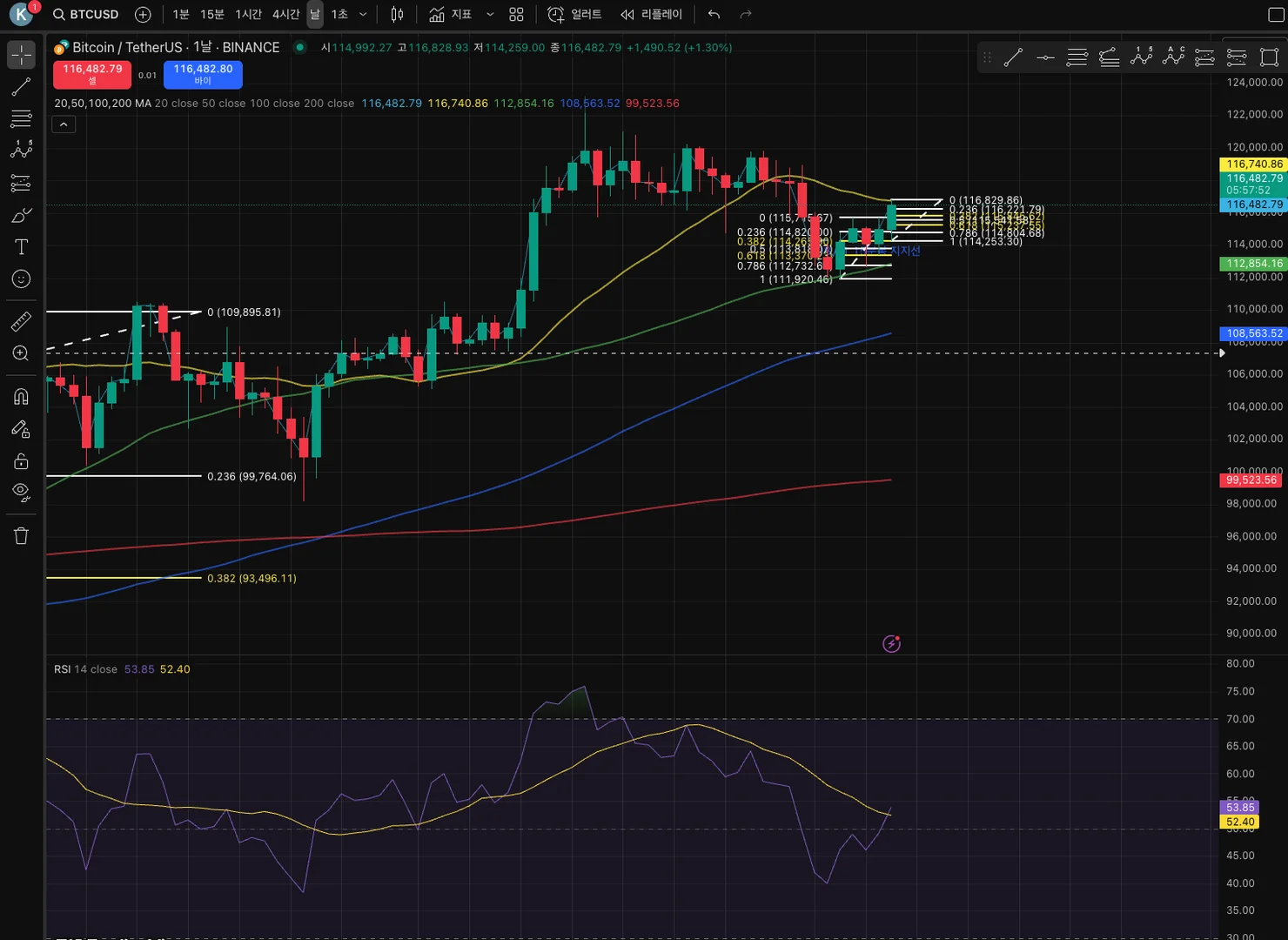Image resolution: width=1288 pixels, height=940 pixels.
Task: Pick rectangle tool from favorites toolbar
Action: point(1269,57)
